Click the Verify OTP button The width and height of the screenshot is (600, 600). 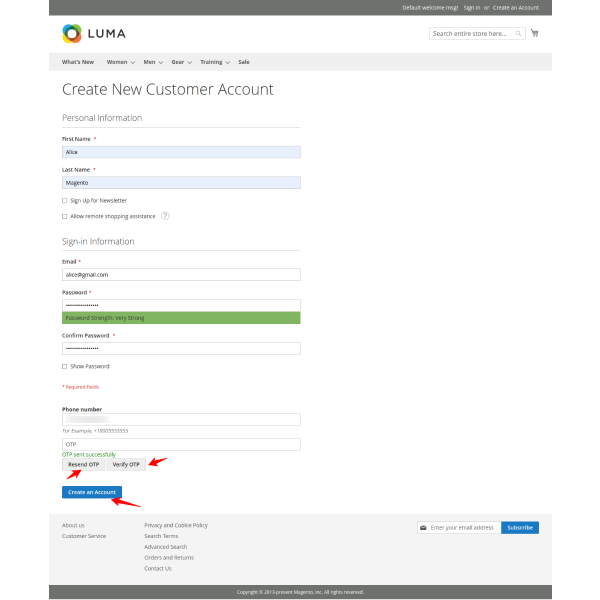[126, 465]
